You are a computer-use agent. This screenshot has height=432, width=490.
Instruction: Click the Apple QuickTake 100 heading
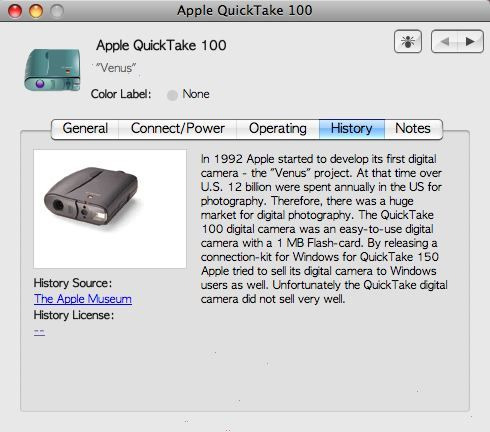tap(161, 45)
